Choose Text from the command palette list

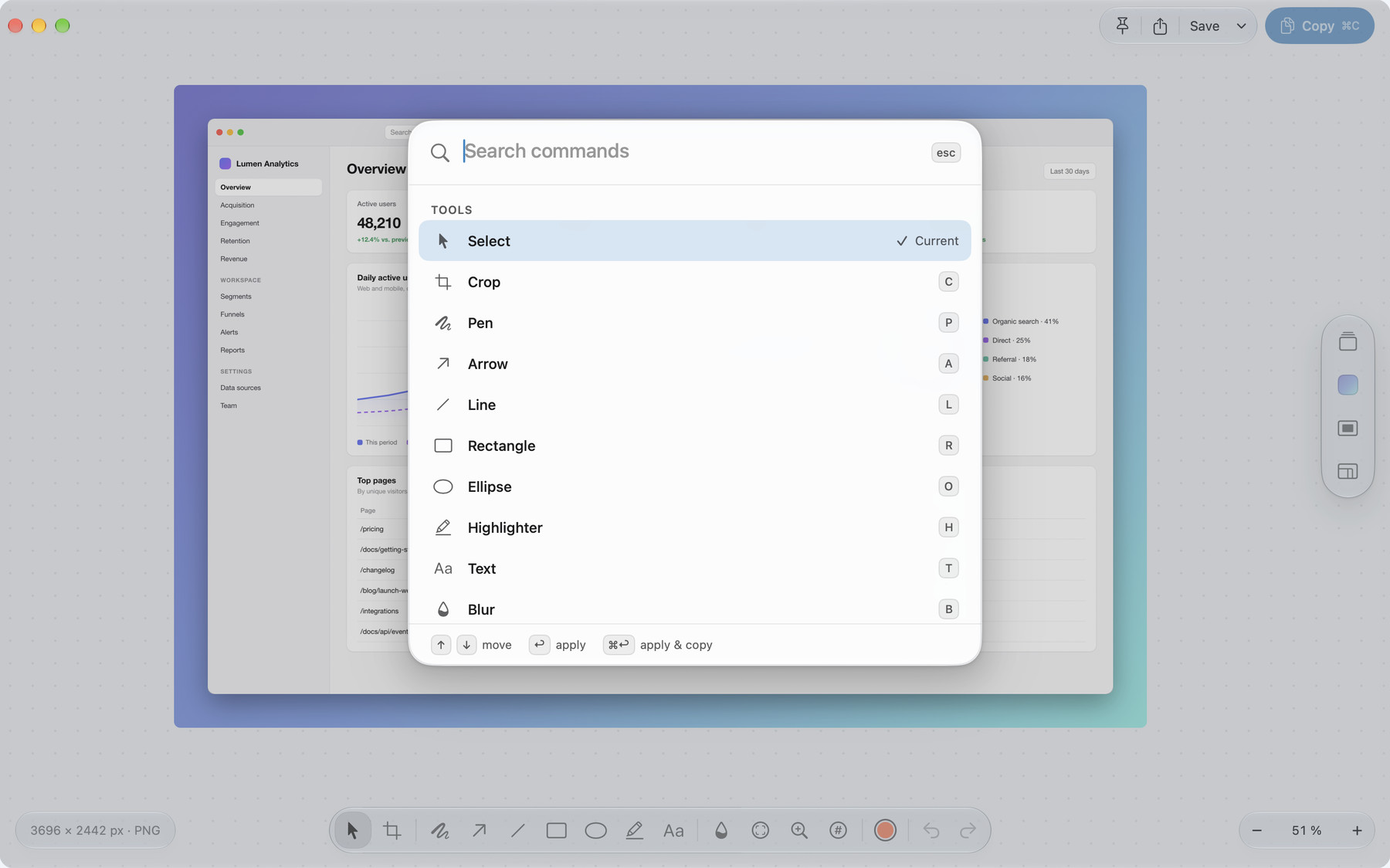click(x=694, y=568)
